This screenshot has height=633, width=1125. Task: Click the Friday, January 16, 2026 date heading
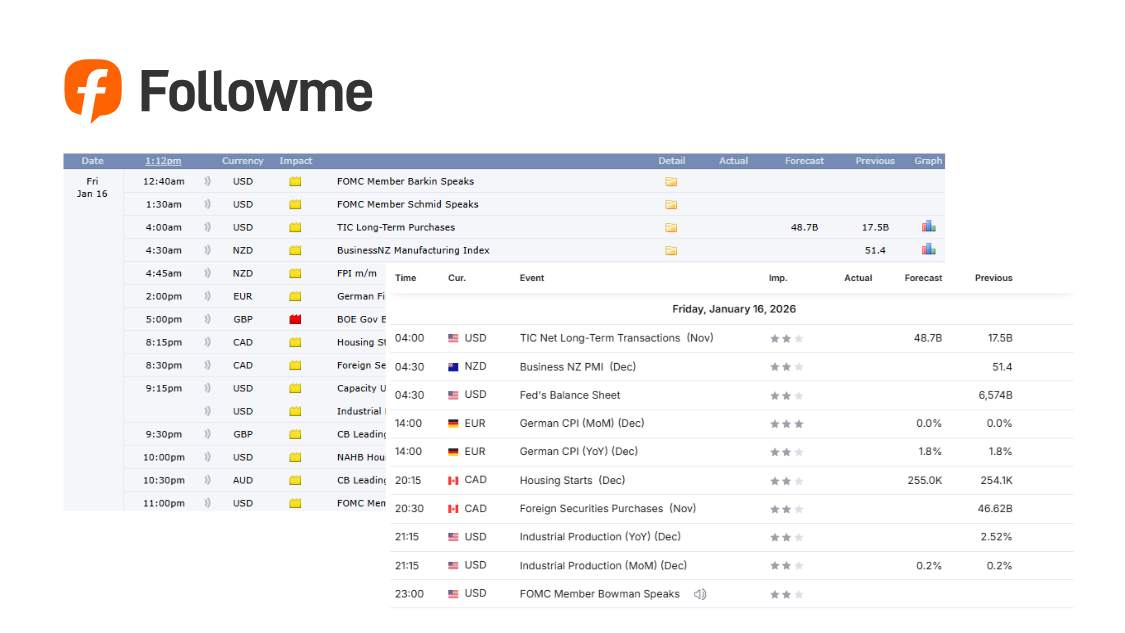(x=733, y=309)
